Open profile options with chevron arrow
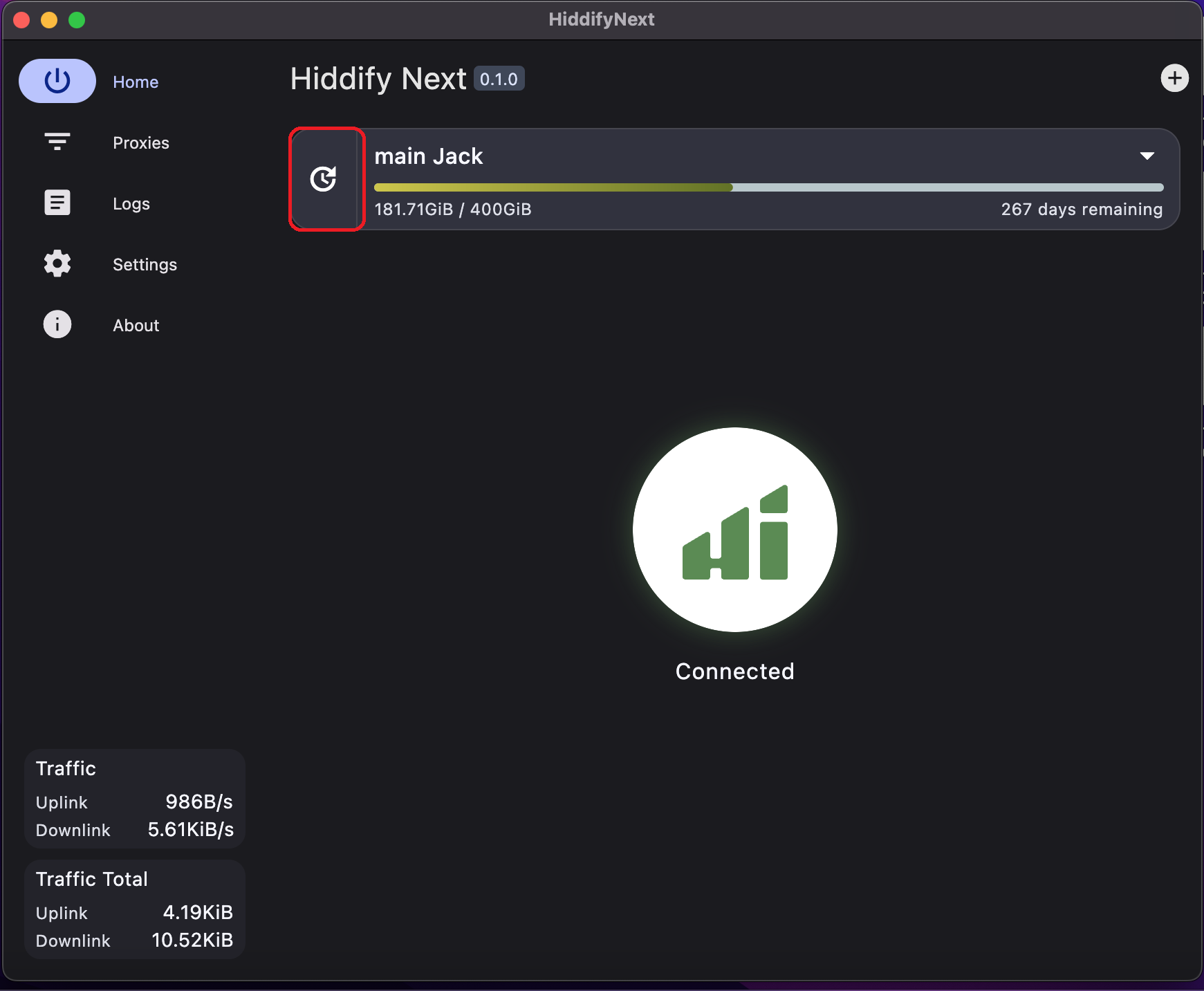 coord(1146,156)
